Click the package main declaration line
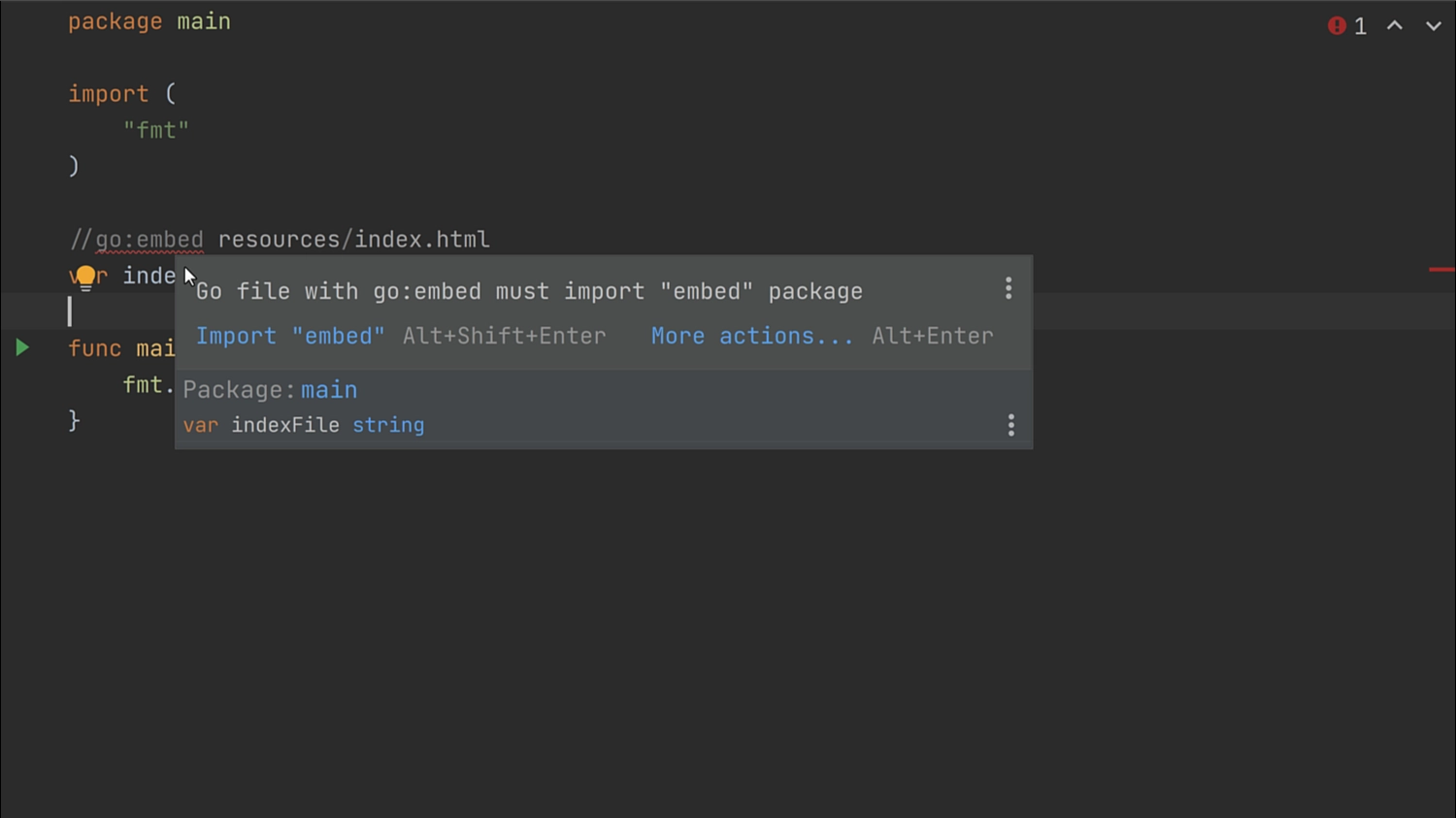Image resolution: width=1456 pixels, height=818 pixels. tap(149, 21)
